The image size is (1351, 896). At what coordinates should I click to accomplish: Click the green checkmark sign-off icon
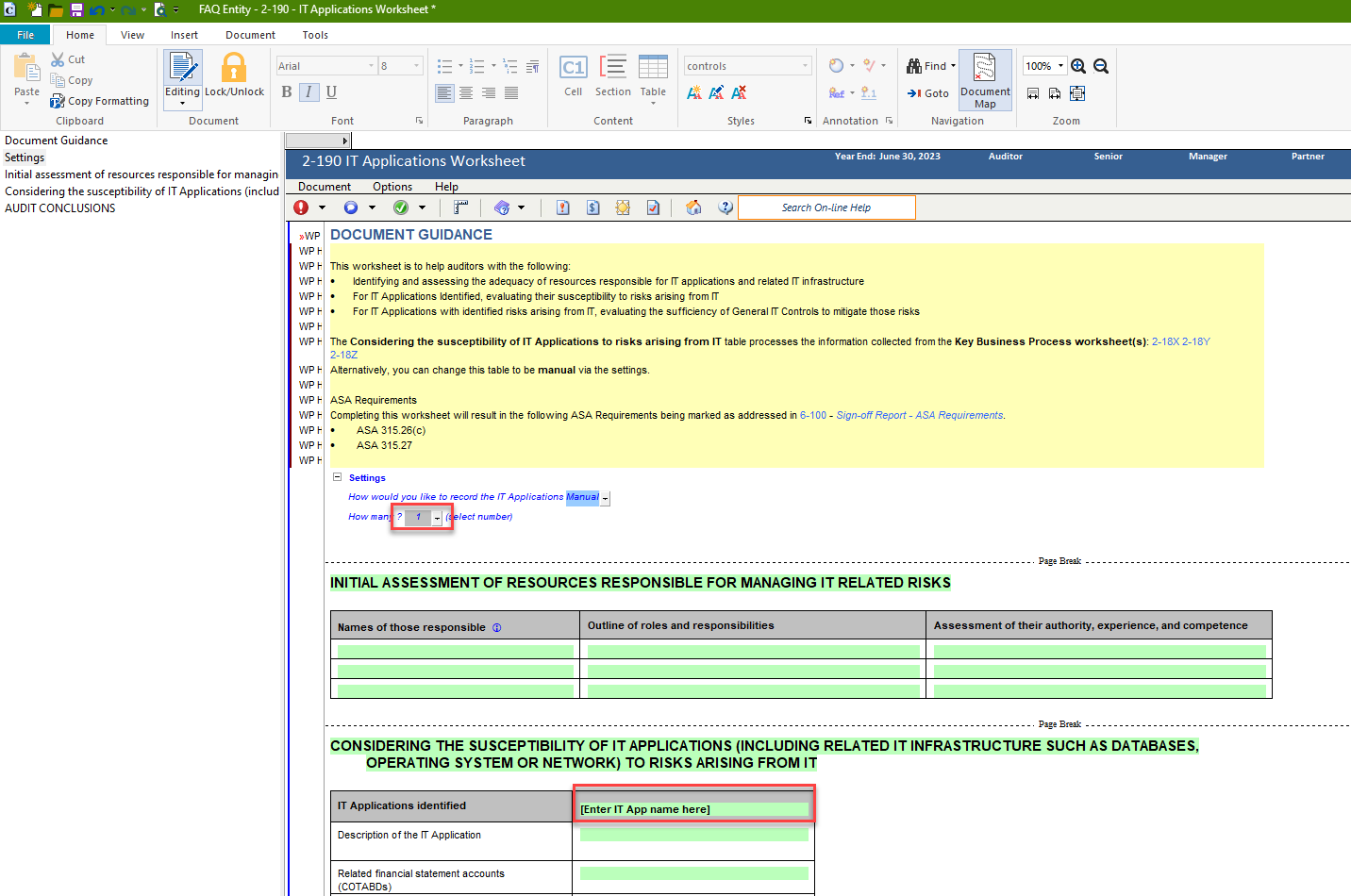pos(401,207)
